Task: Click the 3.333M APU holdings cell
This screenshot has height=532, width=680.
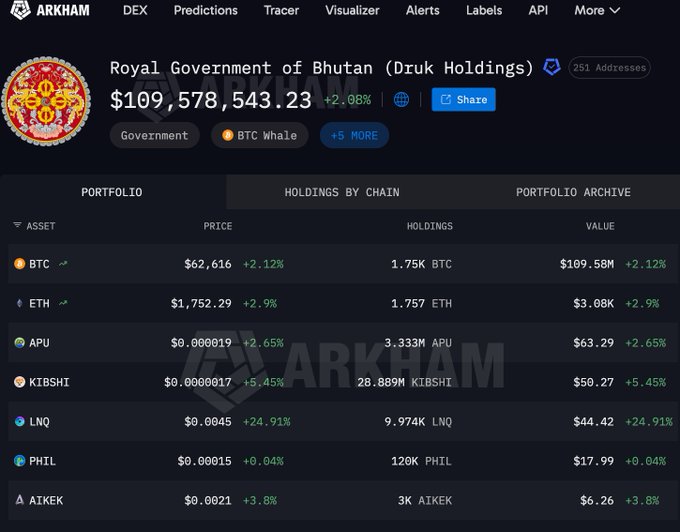Action: tap(418, 343)
